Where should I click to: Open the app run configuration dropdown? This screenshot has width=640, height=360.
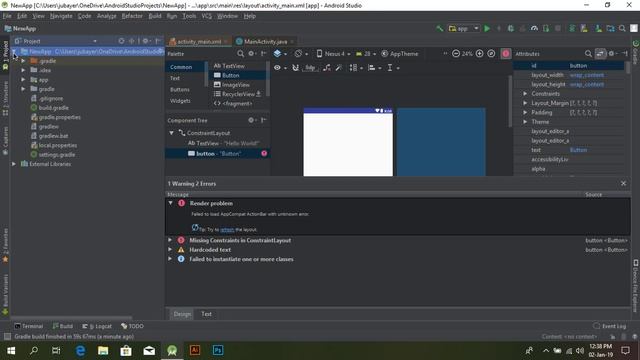coord(464,29)
